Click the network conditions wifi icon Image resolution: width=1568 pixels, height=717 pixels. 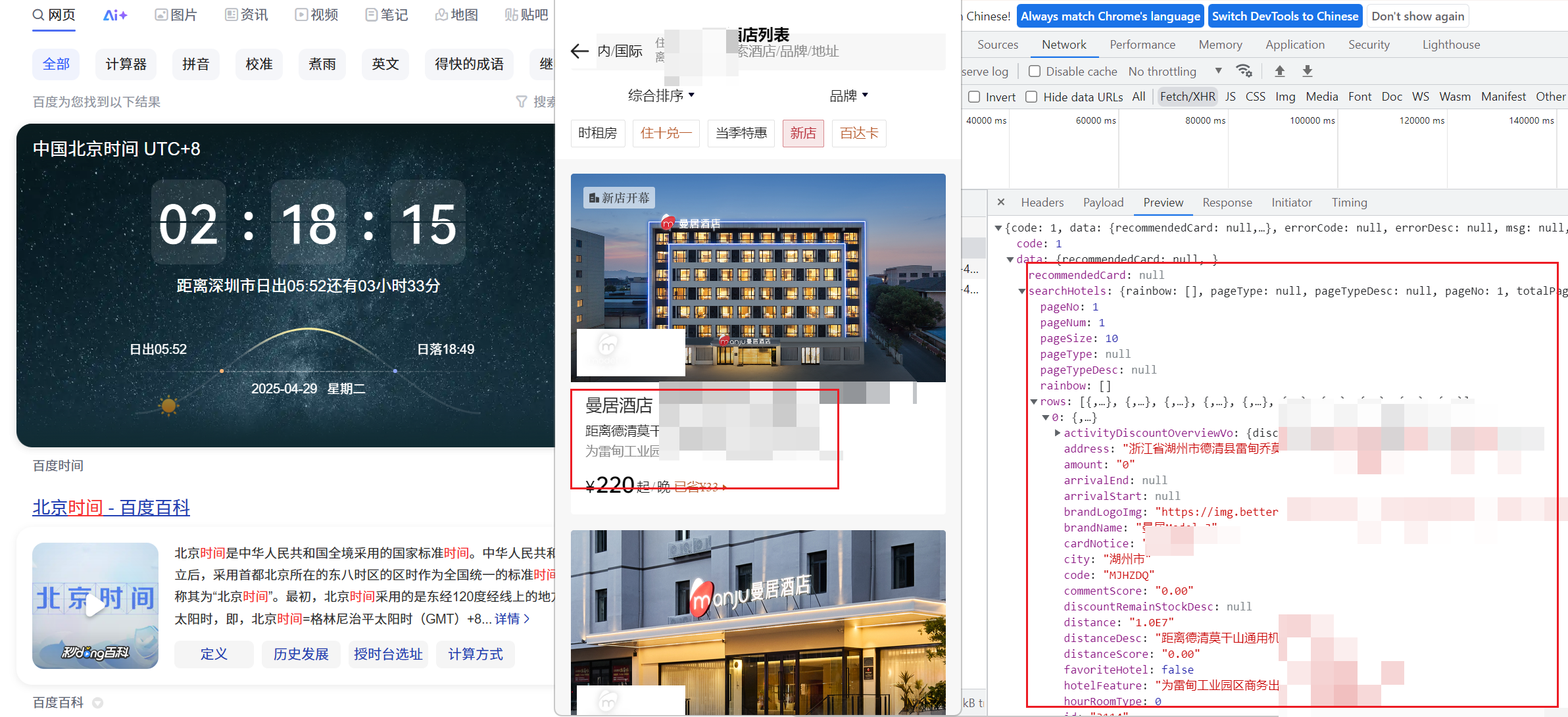(1244, 71)
